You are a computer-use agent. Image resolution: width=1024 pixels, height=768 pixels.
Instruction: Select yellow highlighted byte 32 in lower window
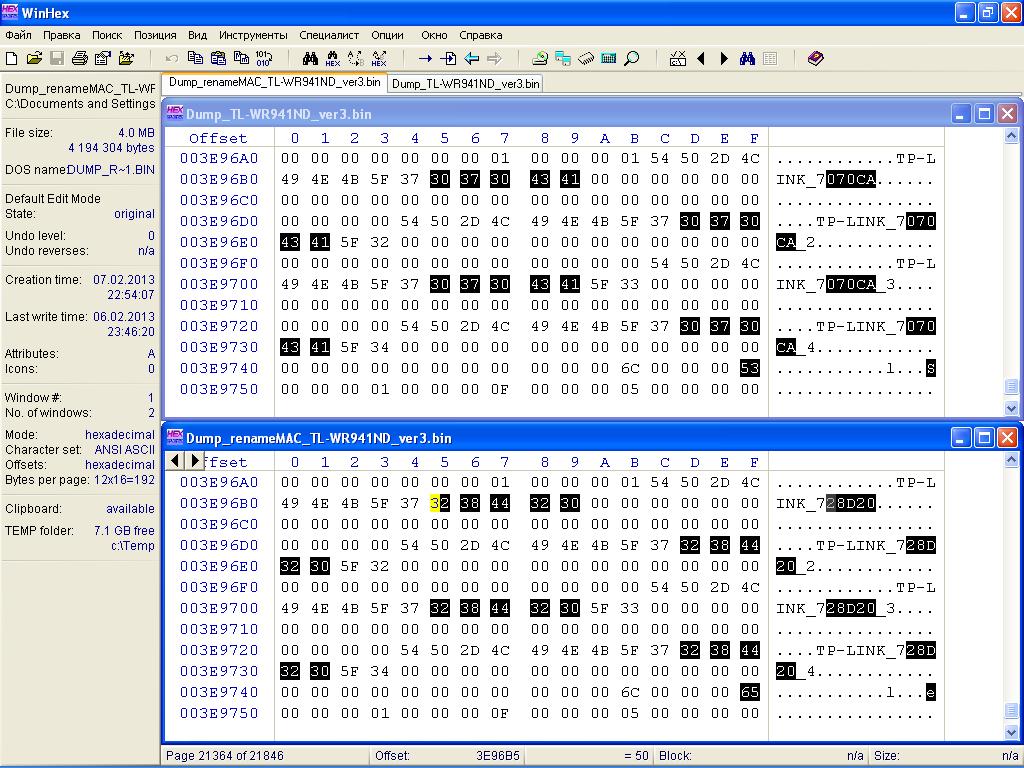[440, 504]
